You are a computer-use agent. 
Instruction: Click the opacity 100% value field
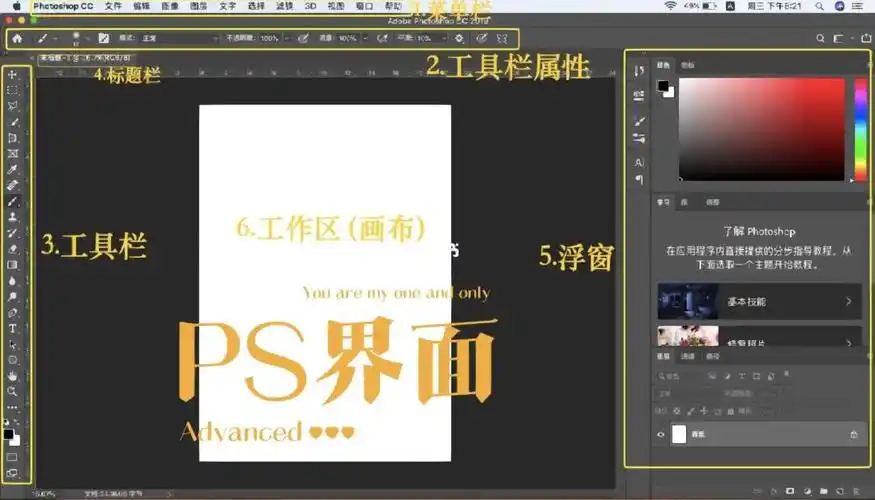click(270, 39)
